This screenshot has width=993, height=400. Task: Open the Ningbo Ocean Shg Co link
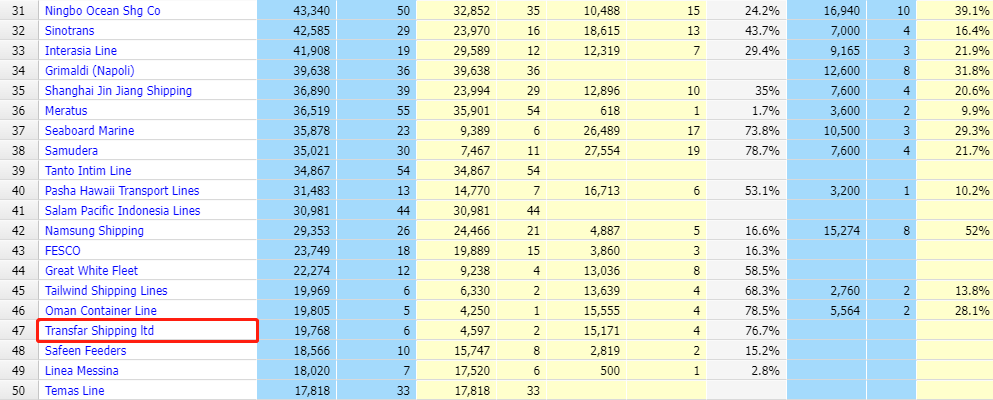tap(102, 11)
